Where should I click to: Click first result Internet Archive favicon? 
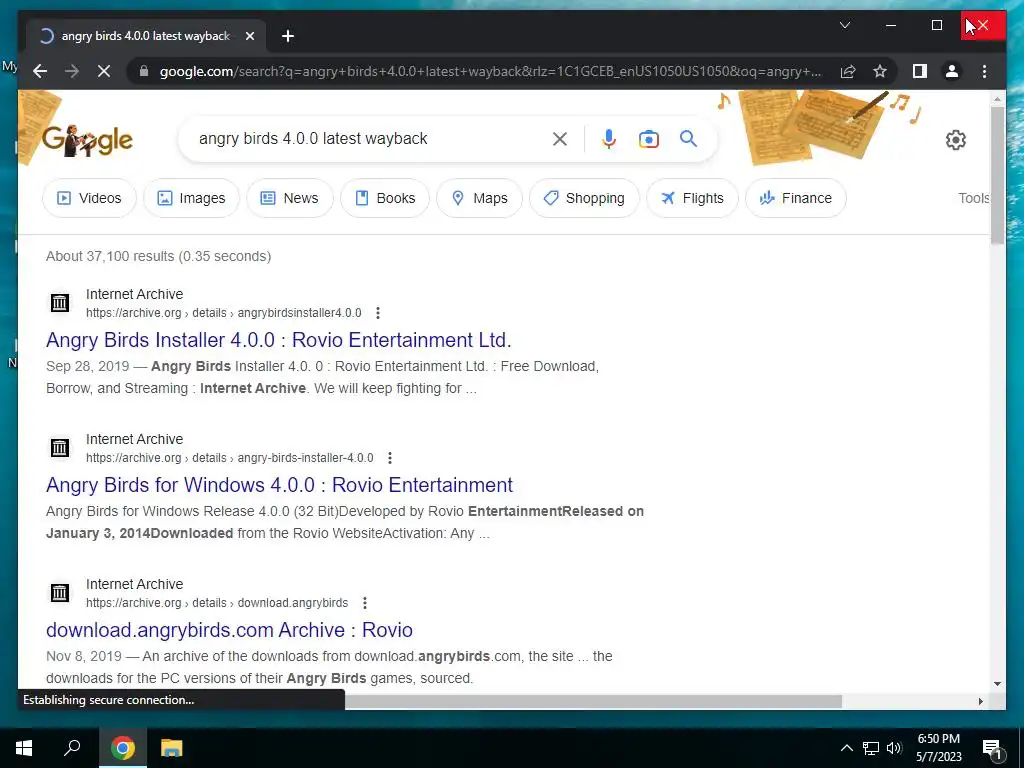(x=60, y=302)
